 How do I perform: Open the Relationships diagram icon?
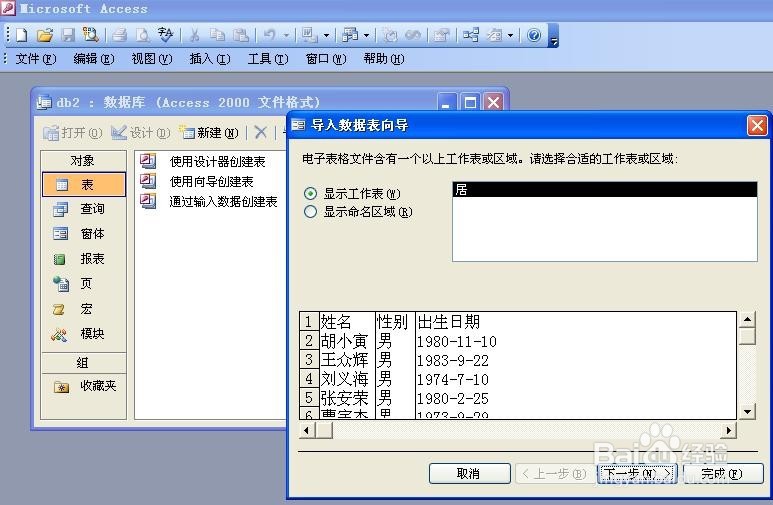pos(471,35)
